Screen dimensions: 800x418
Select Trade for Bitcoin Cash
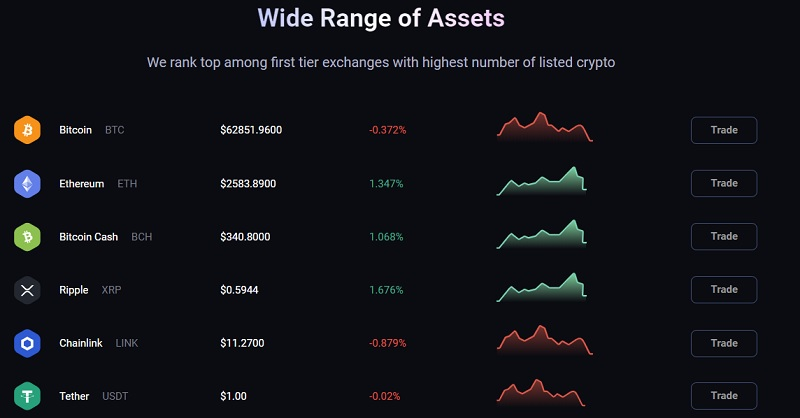click(x=724, y=236)
